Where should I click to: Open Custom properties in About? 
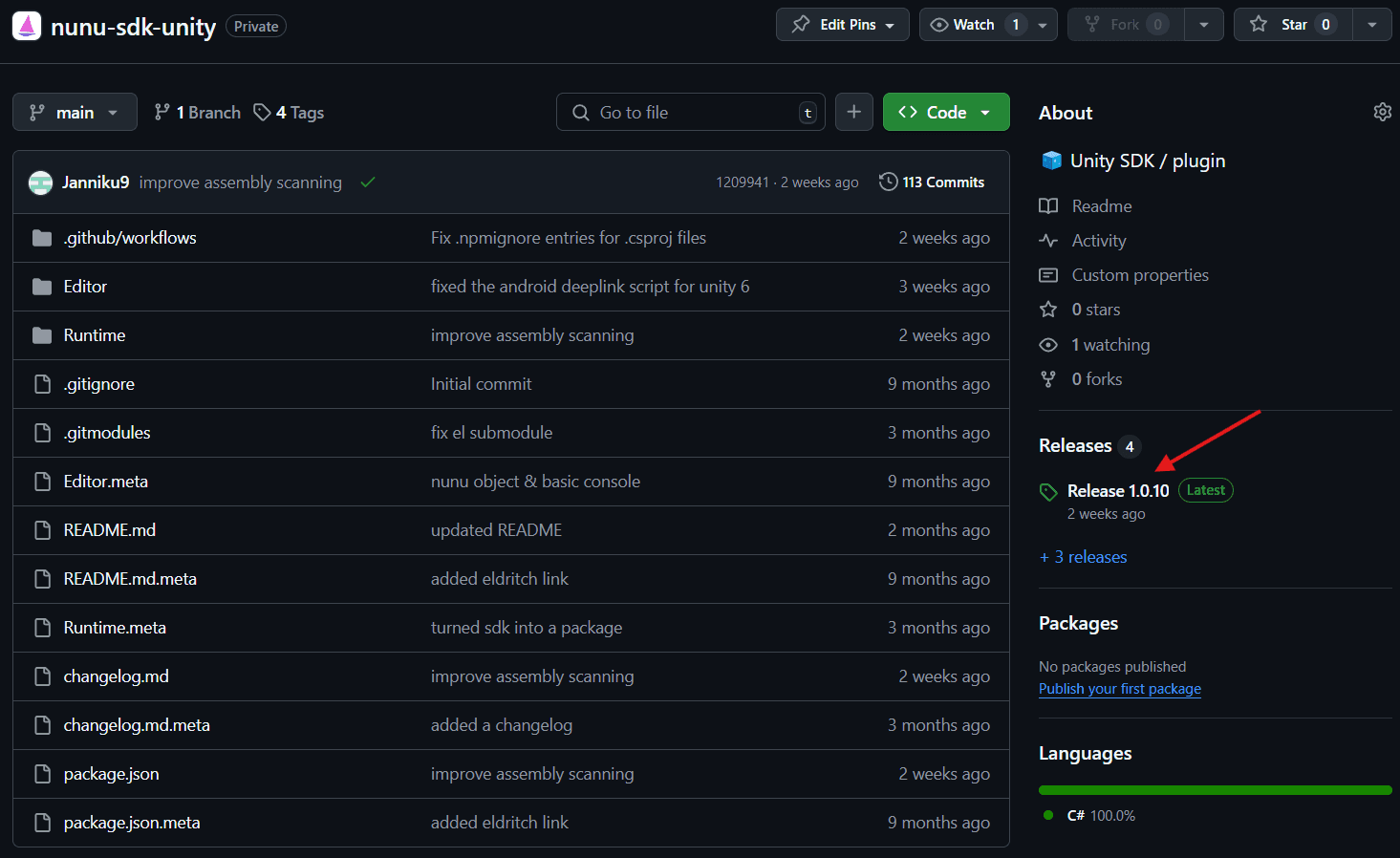click(x=1140, y=275)
